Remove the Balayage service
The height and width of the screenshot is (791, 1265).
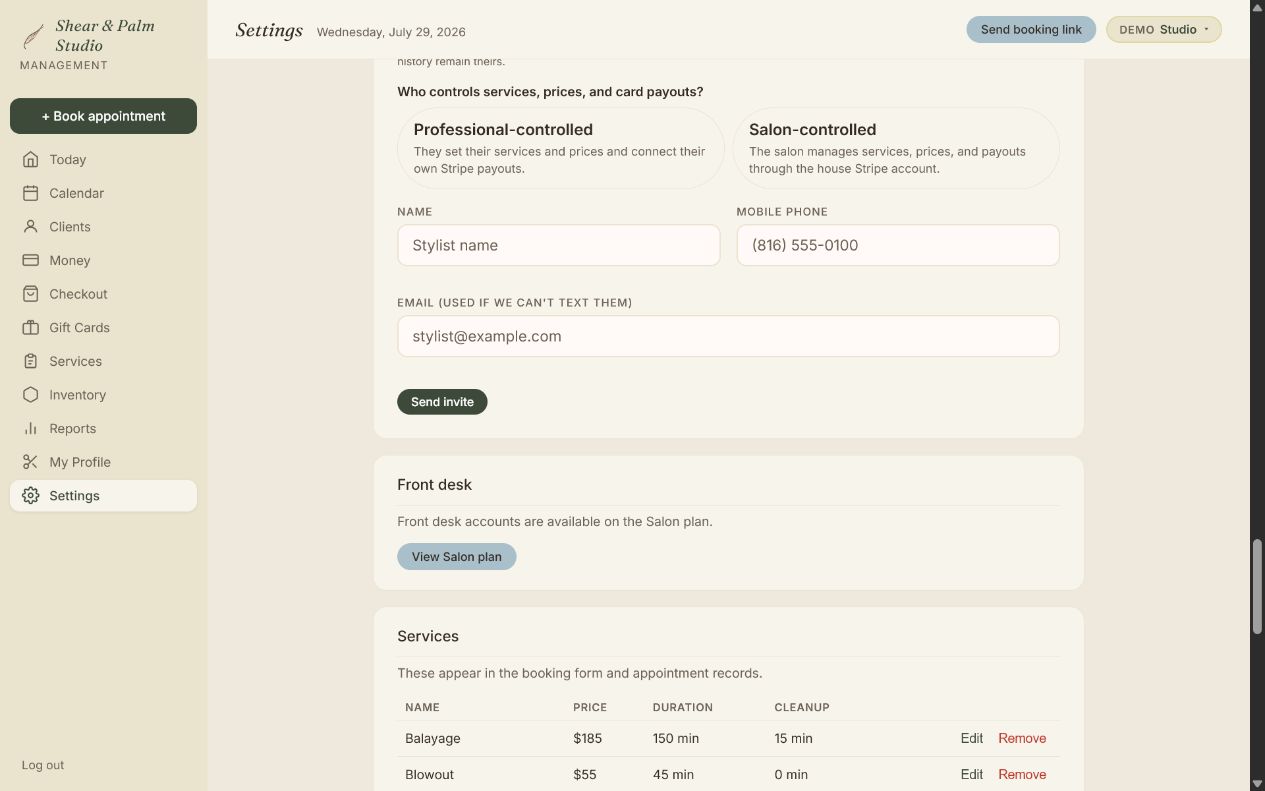point(1022,738)
